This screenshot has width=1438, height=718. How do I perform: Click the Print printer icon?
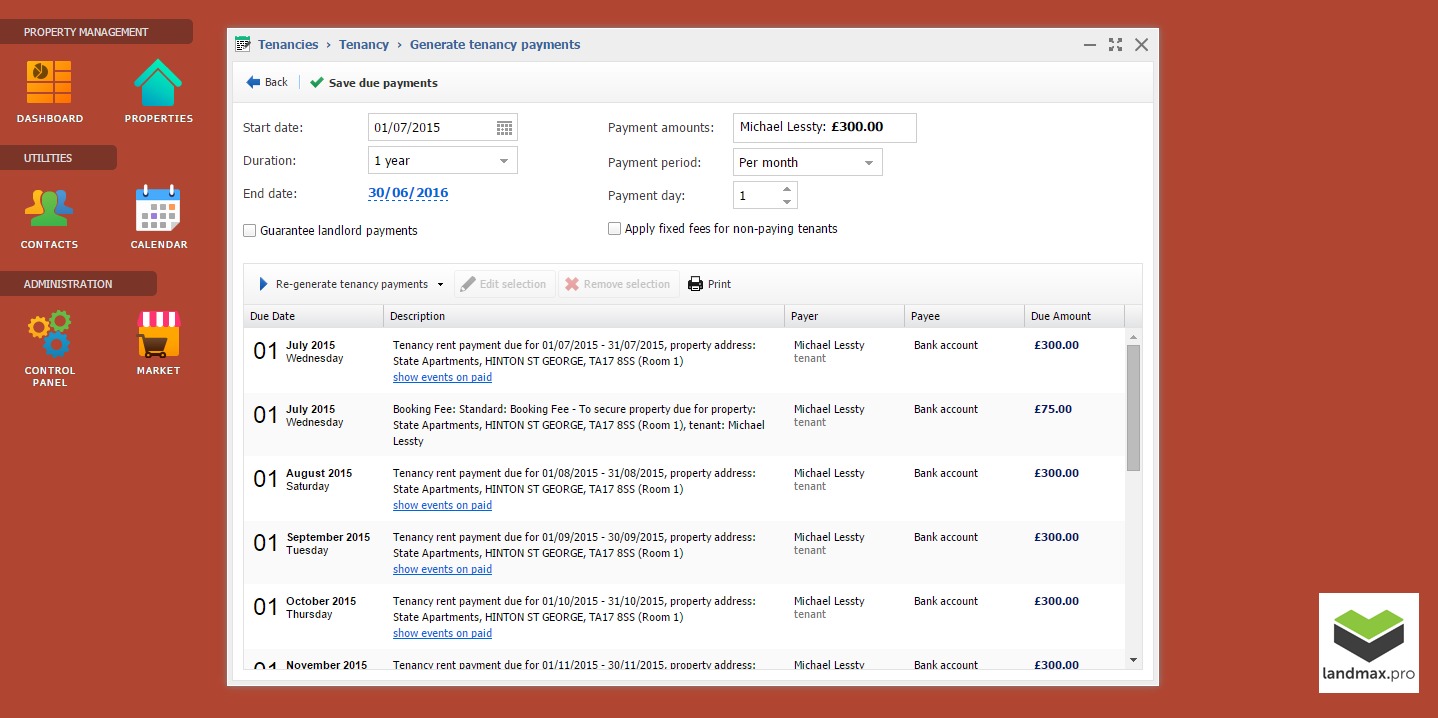pos(696,284)
